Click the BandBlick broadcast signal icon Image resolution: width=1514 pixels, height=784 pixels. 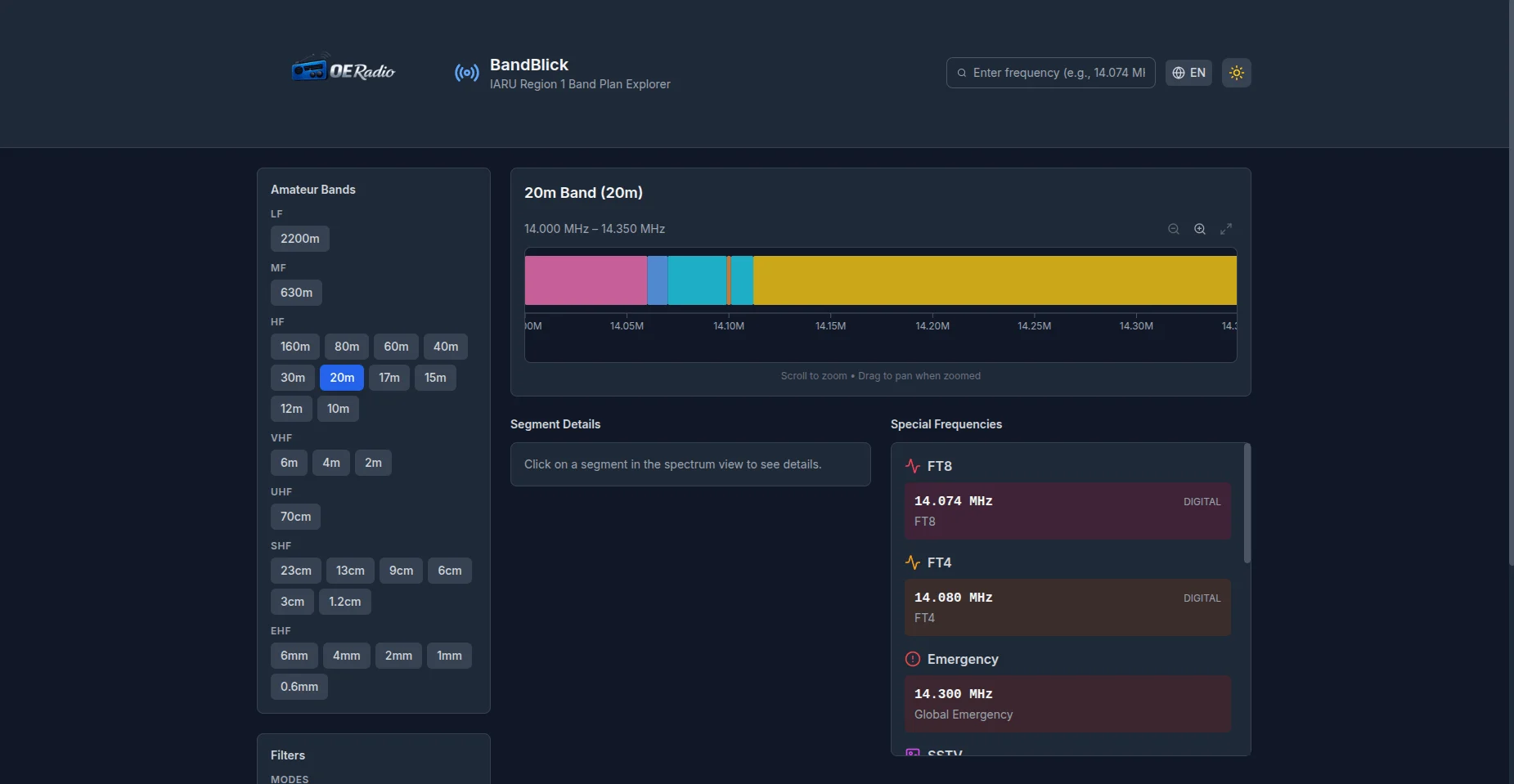[467, 73]
